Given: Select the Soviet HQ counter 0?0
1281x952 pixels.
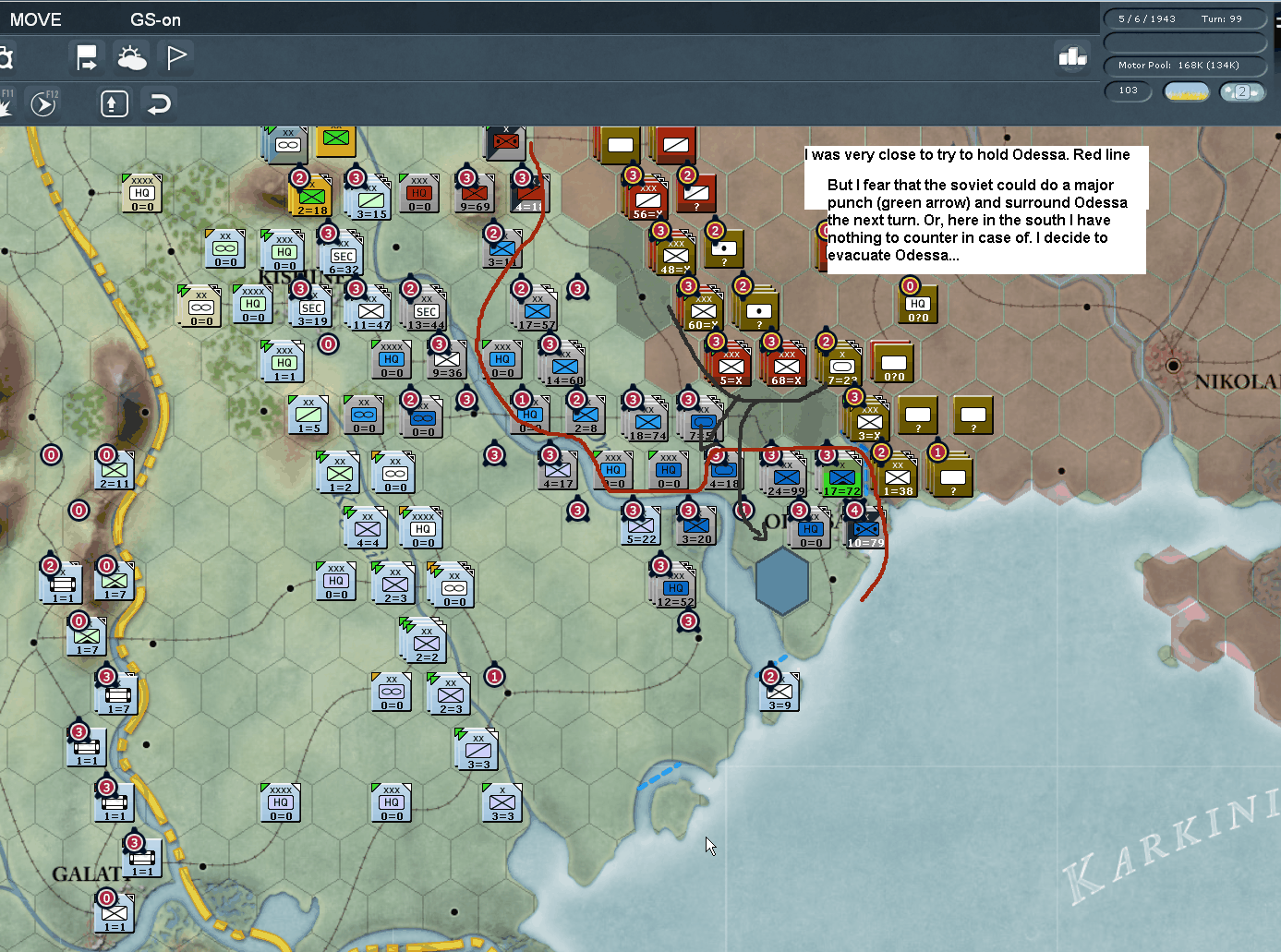Looking at the screenshot, I should click(x=917, y=304).
